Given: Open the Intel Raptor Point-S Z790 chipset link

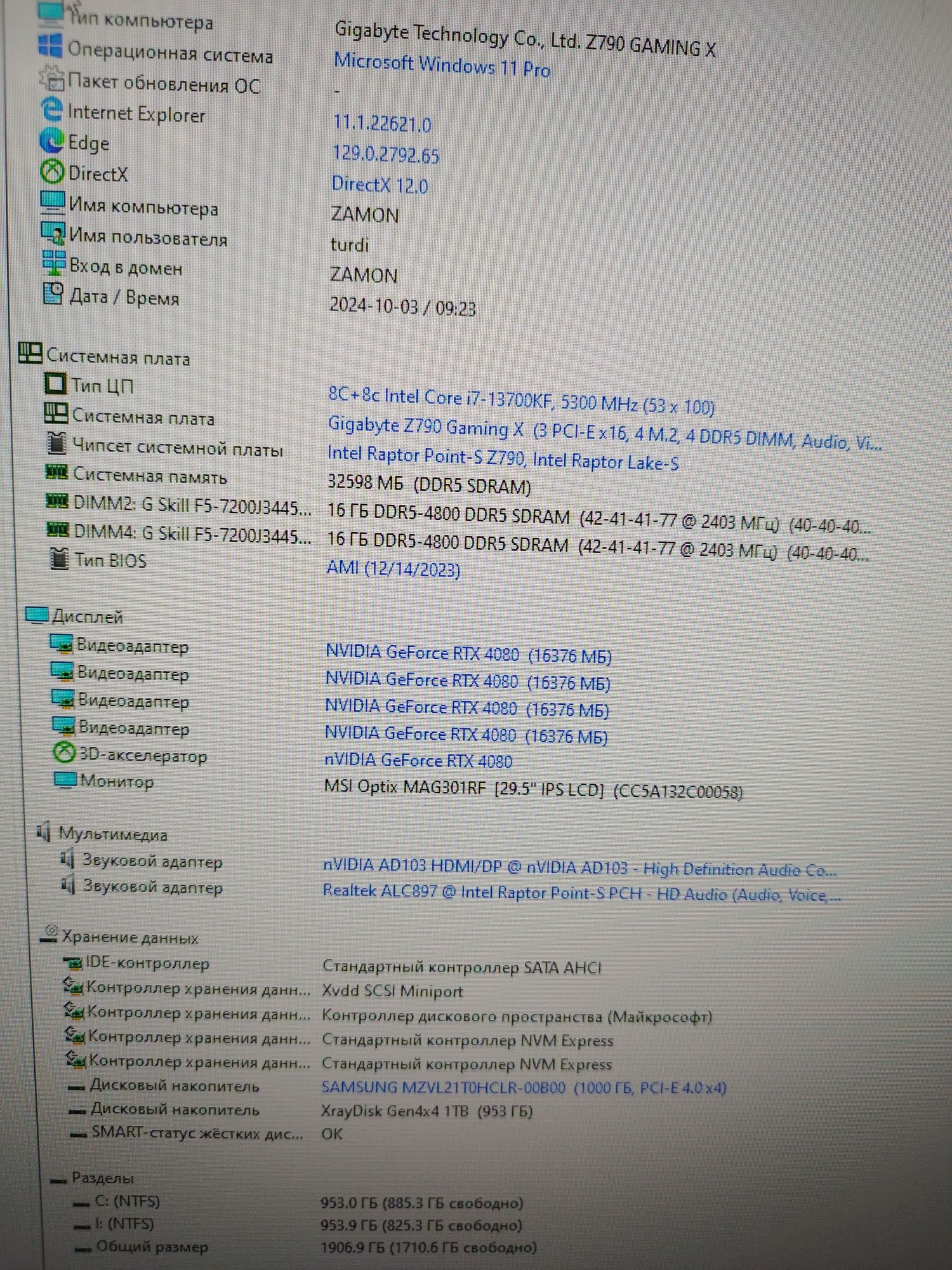Looking at the screenshot, I should point(503,457).
